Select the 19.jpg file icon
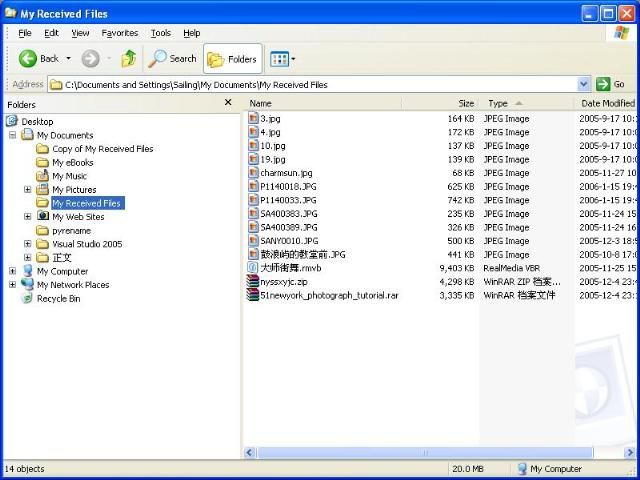640x480 pixels. 253,159
